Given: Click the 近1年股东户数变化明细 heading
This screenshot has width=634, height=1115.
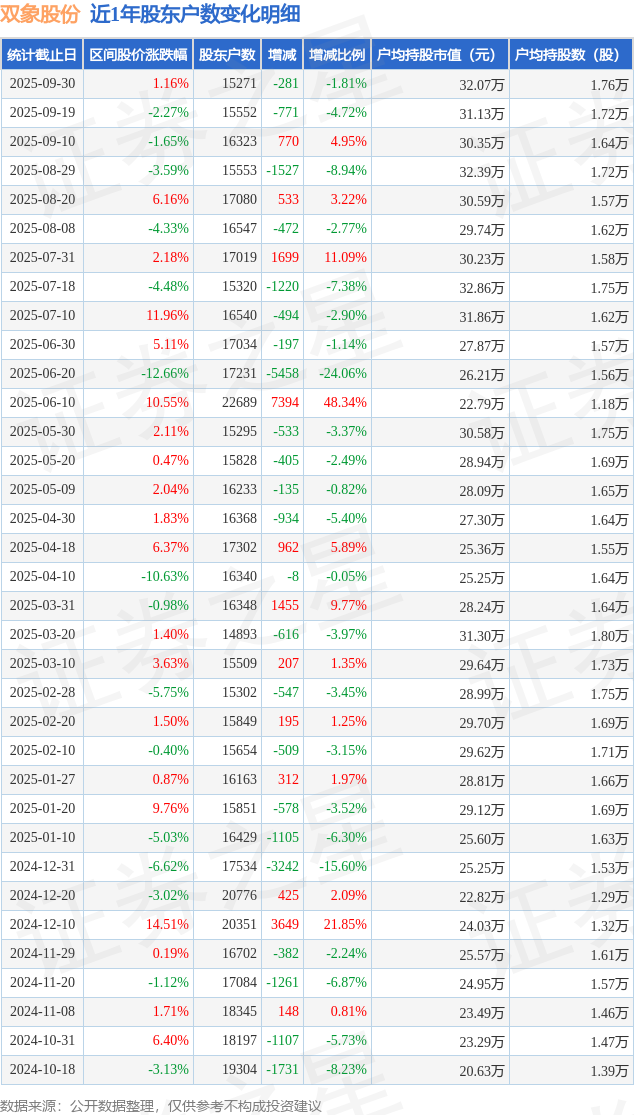Looking at the screenshot, I should click(x=194, y=14).
